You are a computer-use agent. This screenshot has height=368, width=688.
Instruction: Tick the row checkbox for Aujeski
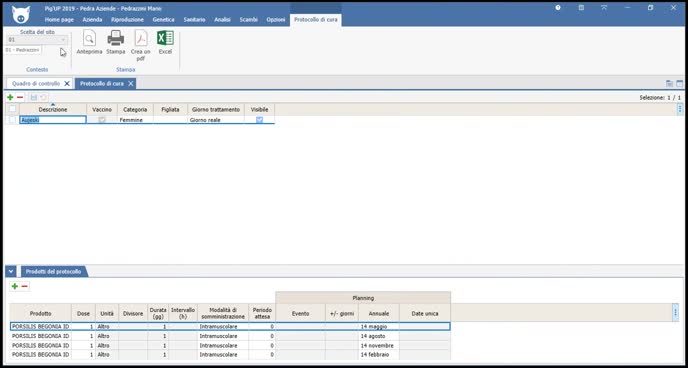13,120
